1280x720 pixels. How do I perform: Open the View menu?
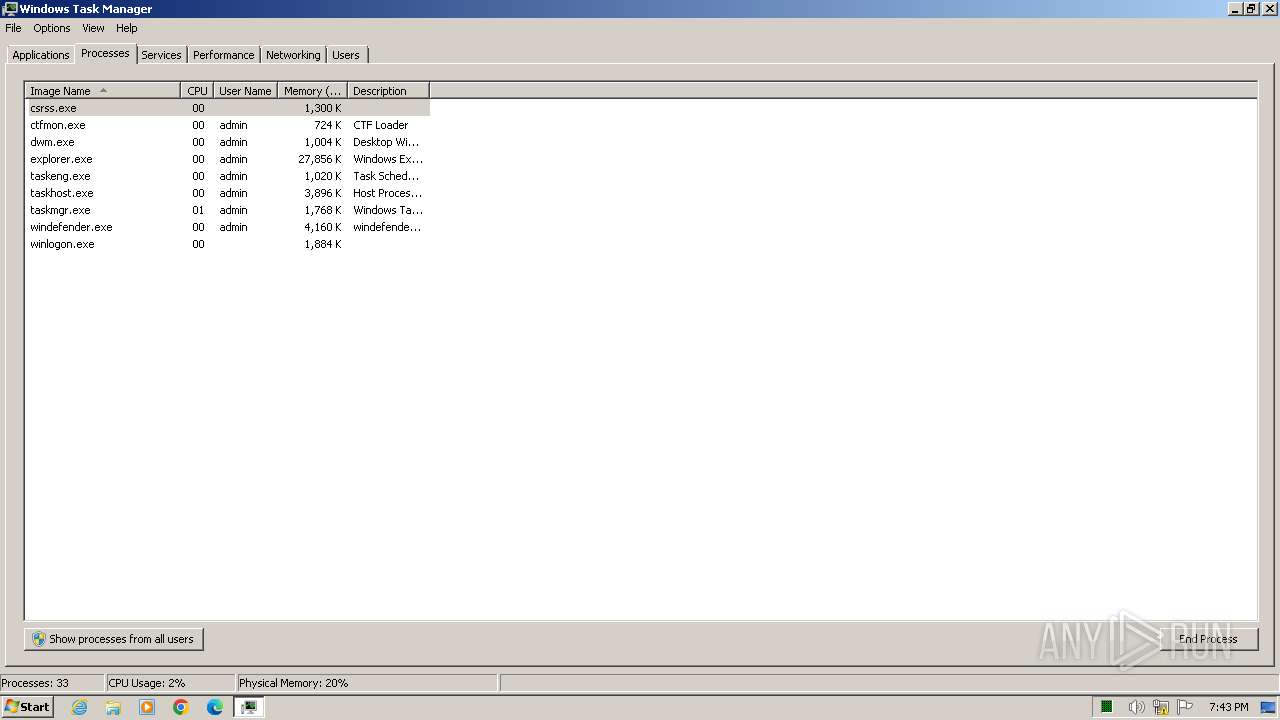(x=93, y=28)
